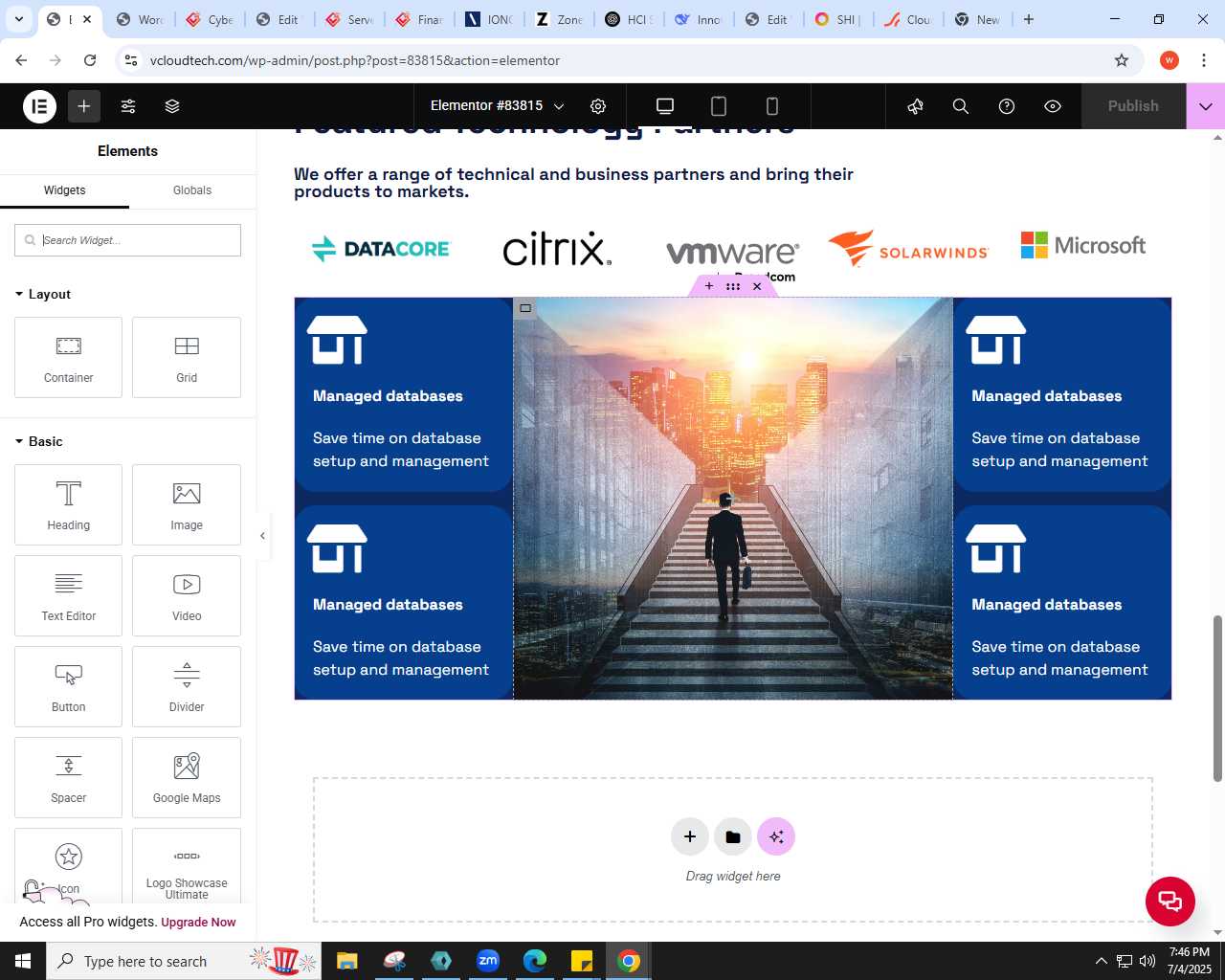
Task: Switch to Mobile responsive view
Action: click(772, 106)
